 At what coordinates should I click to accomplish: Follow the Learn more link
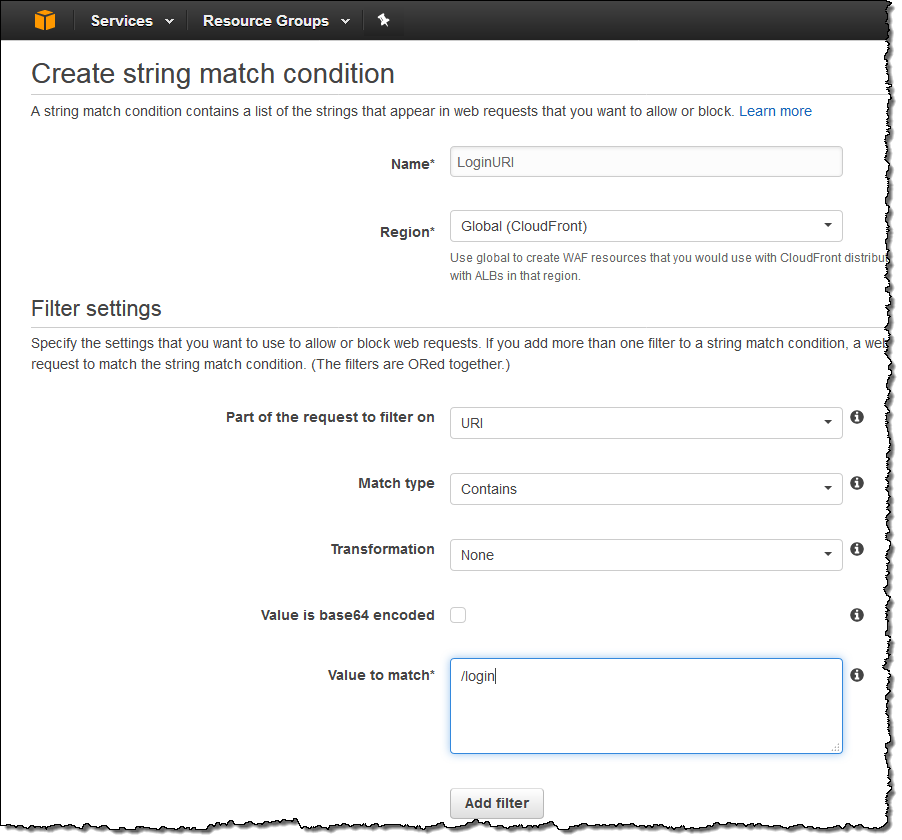coord(775,111)
